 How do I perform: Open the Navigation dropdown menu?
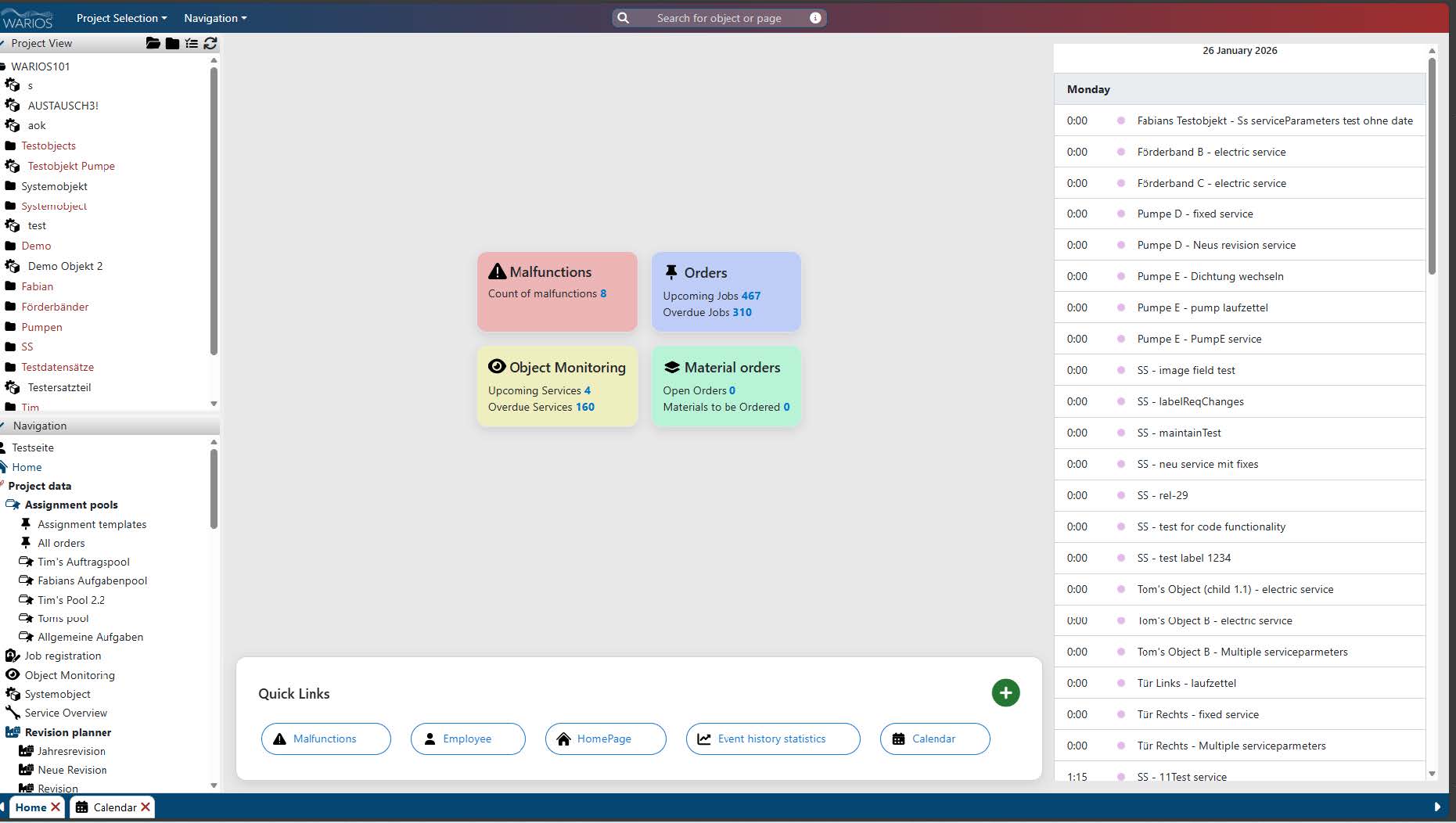tap(215, 18)
